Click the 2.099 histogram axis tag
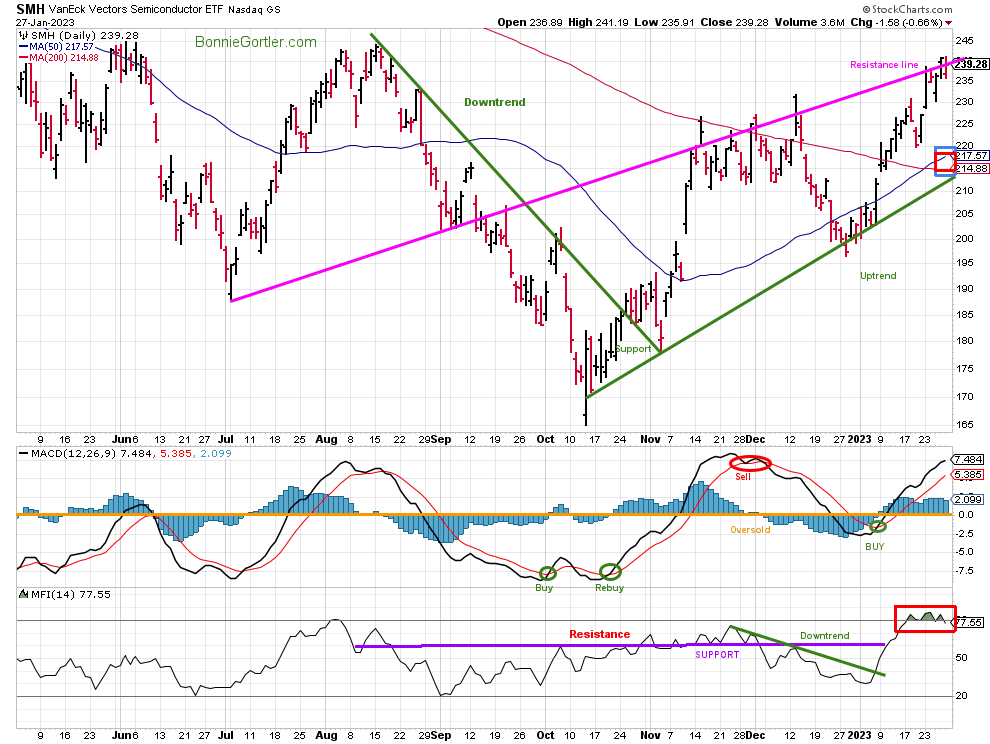990x744 pixels. pos(968,499)
